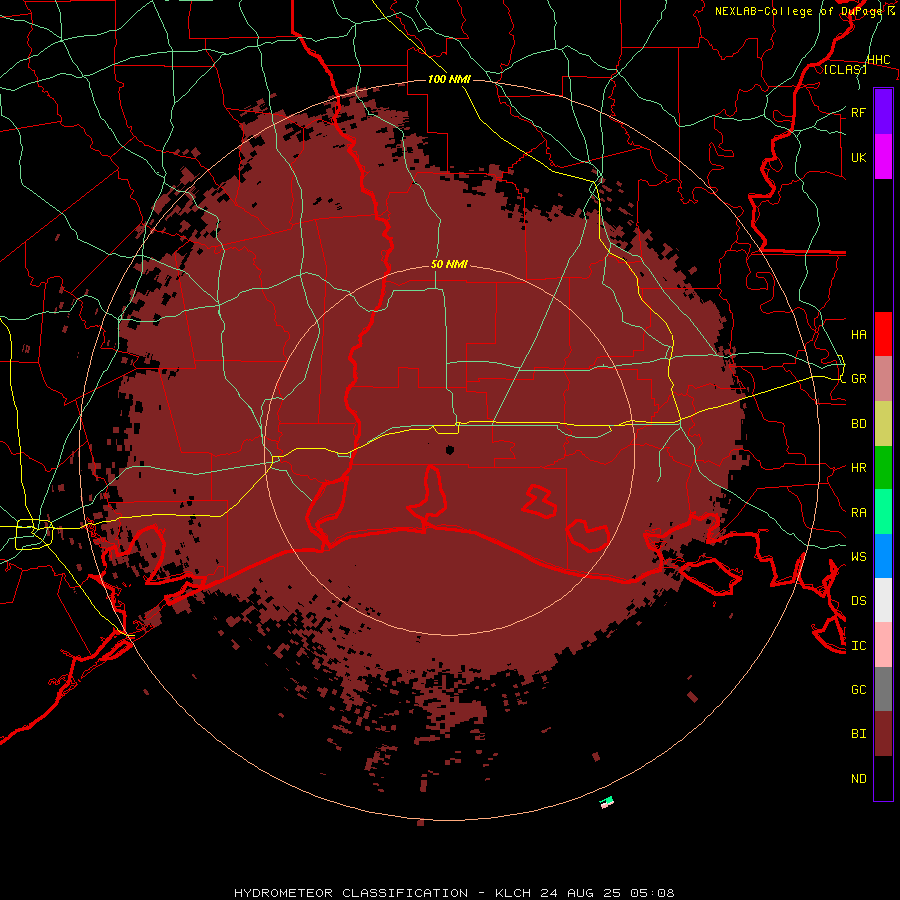This screenshot has width=900, height=900.
Task: Click the GC legend label
Action: [x=858, y=689]
